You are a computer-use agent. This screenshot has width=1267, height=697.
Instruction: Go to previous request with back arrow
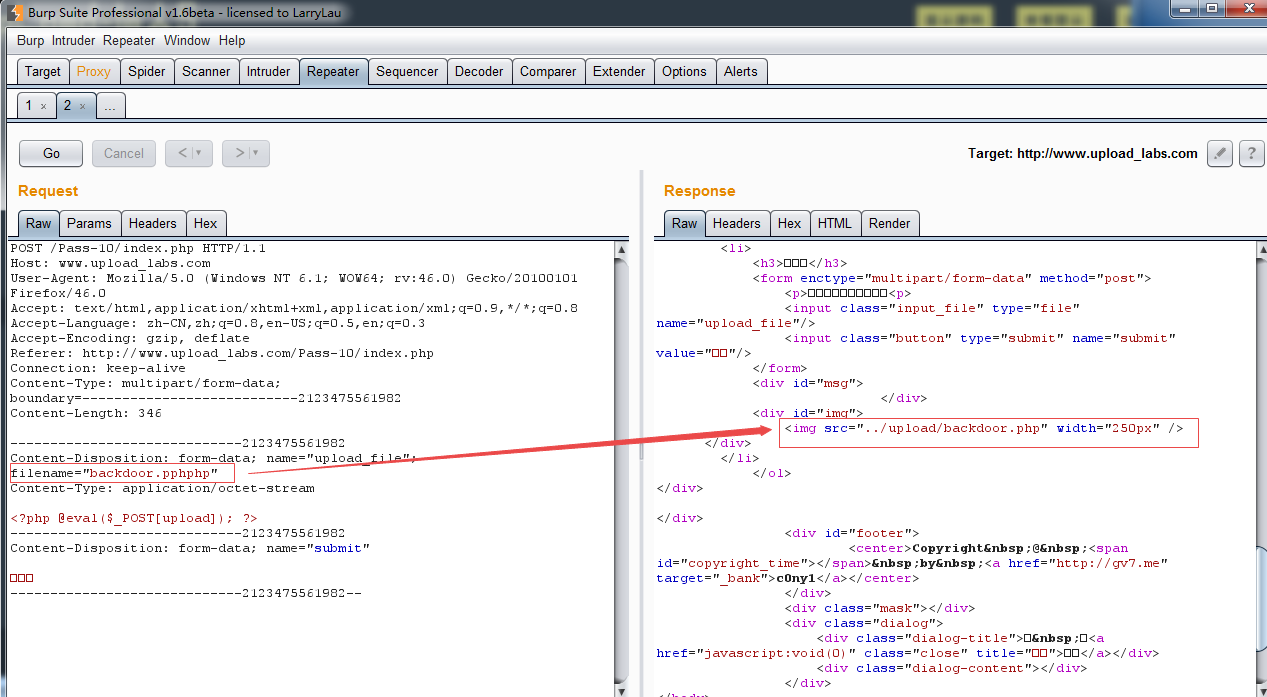click(181, 153)
